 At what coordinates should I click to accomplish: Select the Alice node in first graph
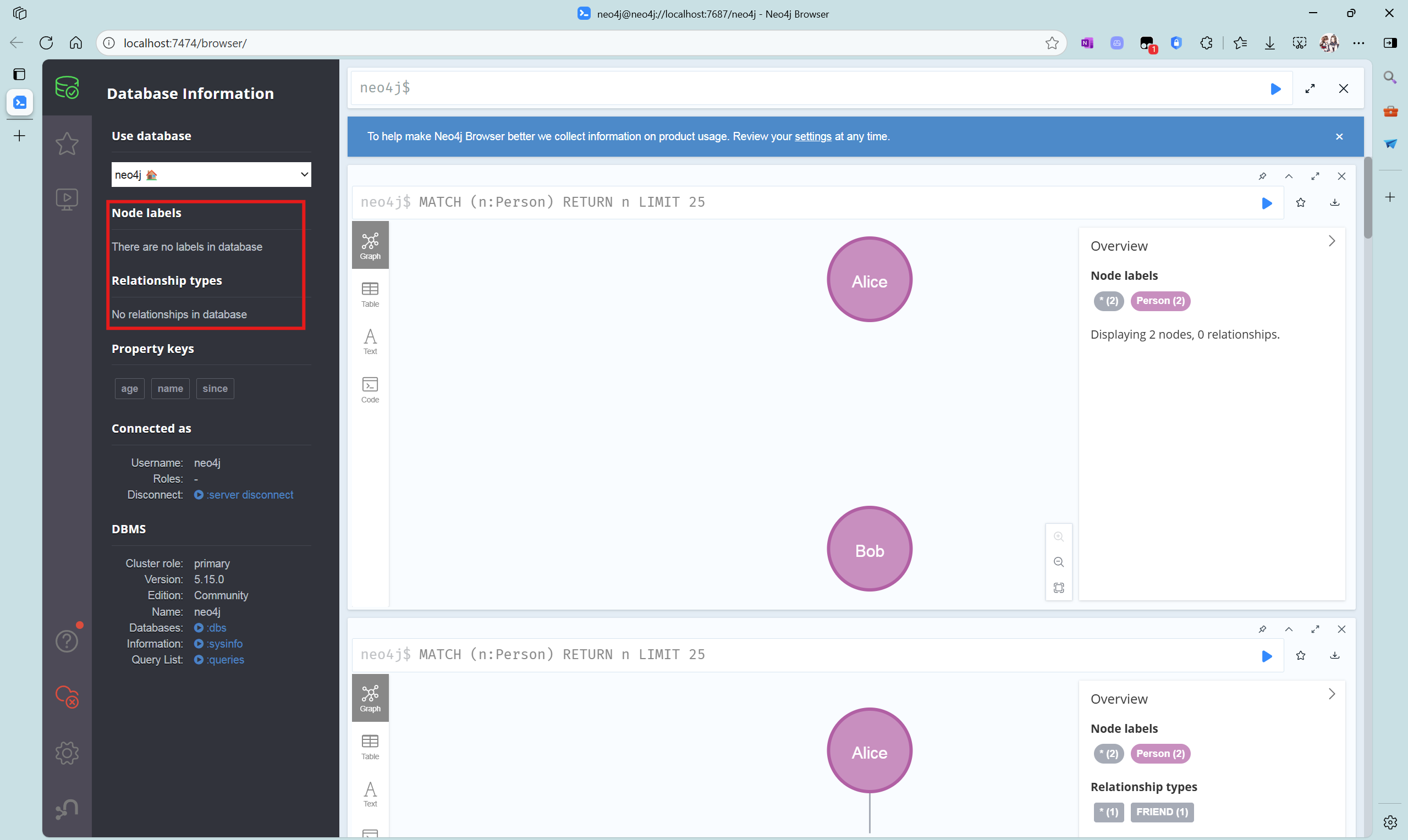pyautogui.click(x=869, y=280)
